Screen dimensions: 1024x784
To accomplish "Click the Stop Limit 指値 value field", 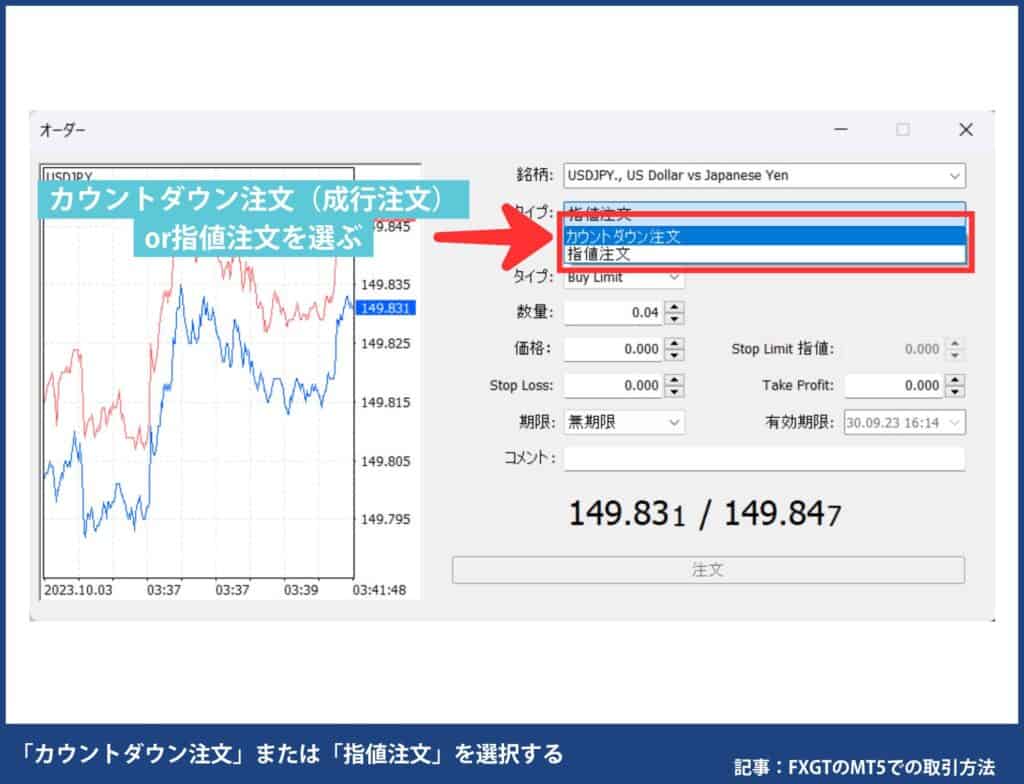I will (895, 349).
